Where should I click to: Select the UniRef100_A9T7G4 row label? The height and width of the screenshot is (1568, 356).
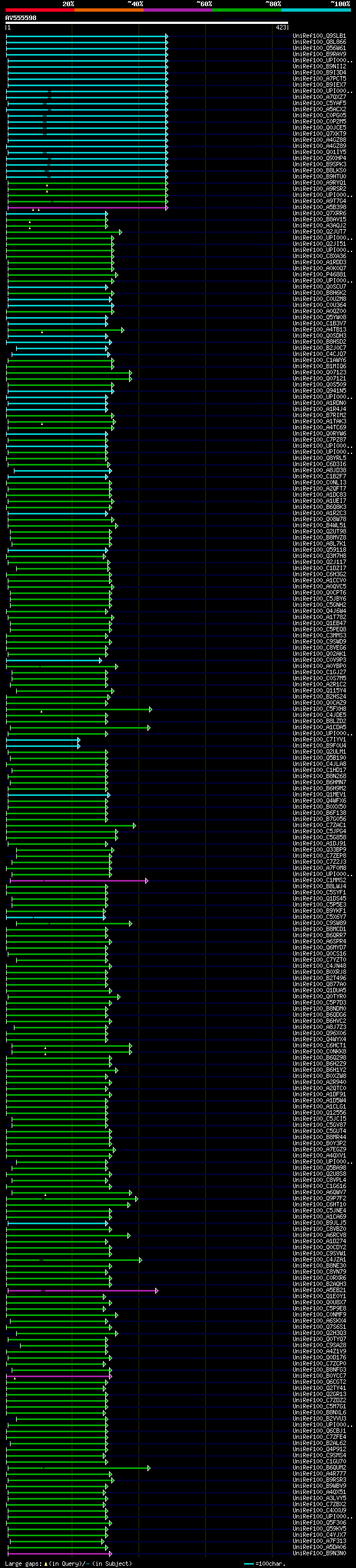pos(319,201)
